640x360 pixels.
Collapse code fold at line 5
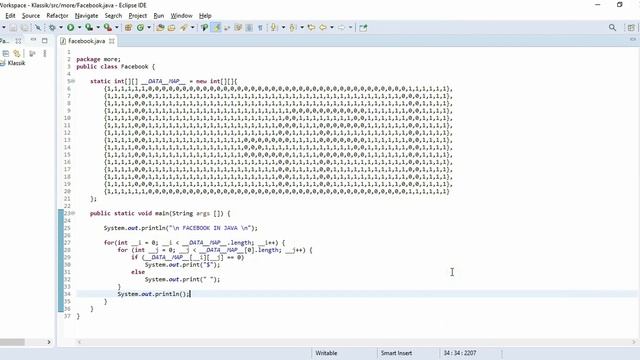coord(73,81)
